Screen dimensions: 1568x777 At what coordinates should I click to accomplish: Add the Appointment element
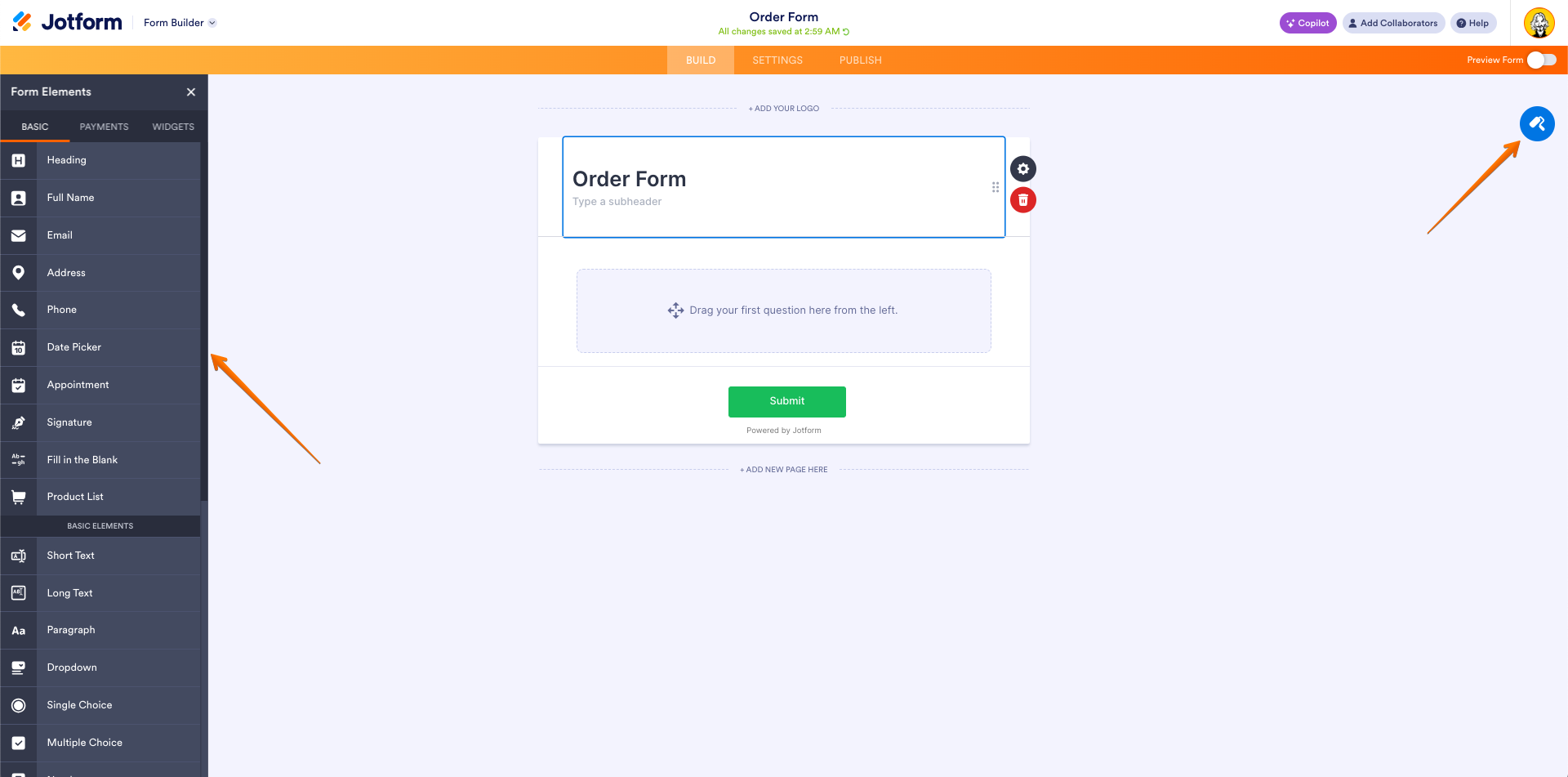click(x=100, y=385)
